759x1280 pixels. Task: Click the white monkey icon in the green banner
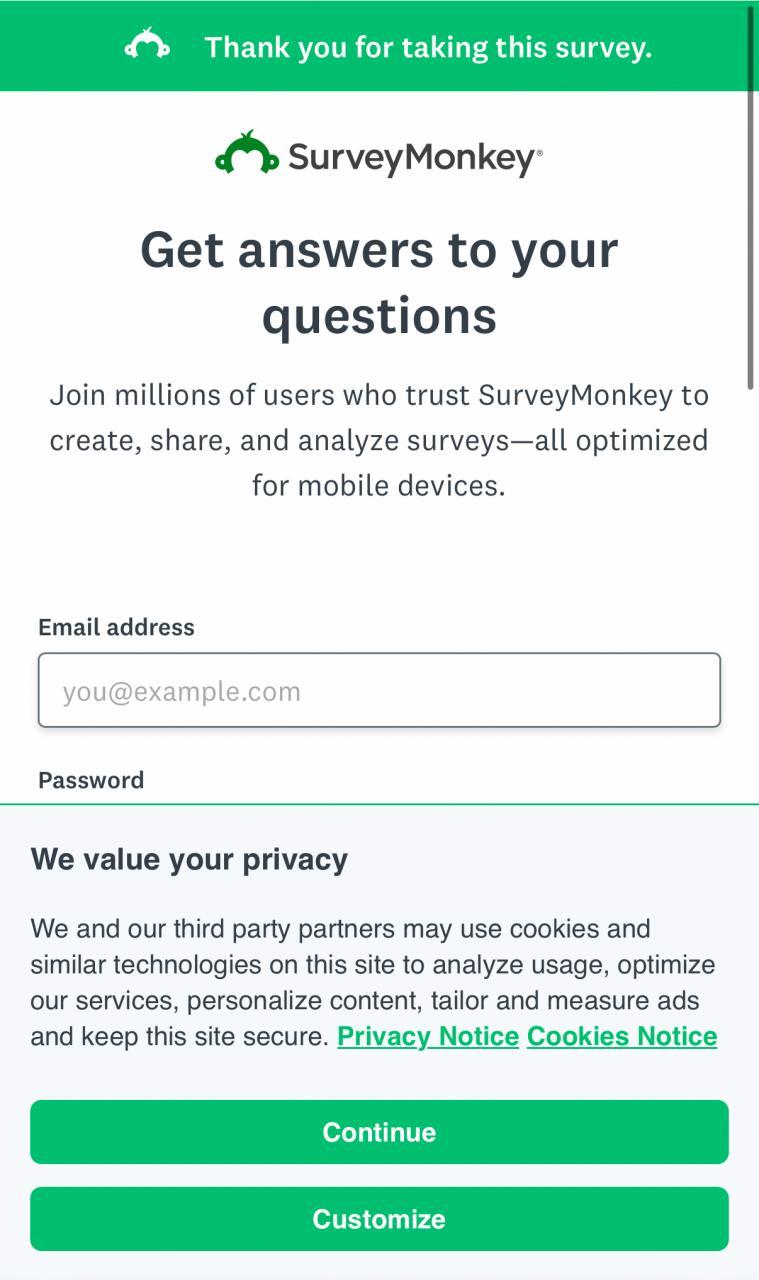pos(147,45)
